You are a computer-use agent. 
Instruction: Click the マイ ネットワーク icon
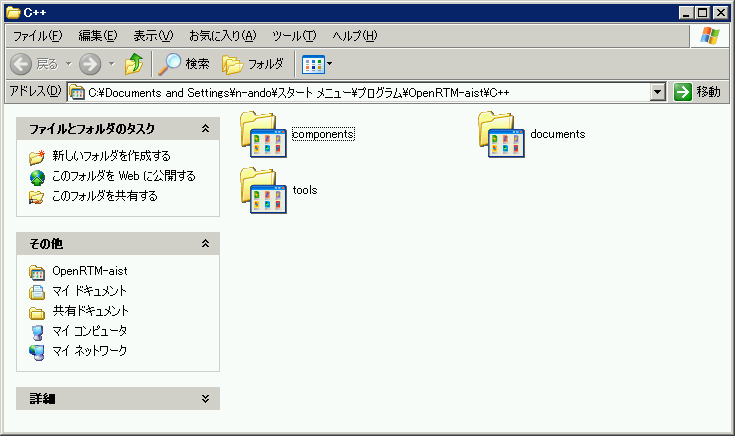(37, 352)
